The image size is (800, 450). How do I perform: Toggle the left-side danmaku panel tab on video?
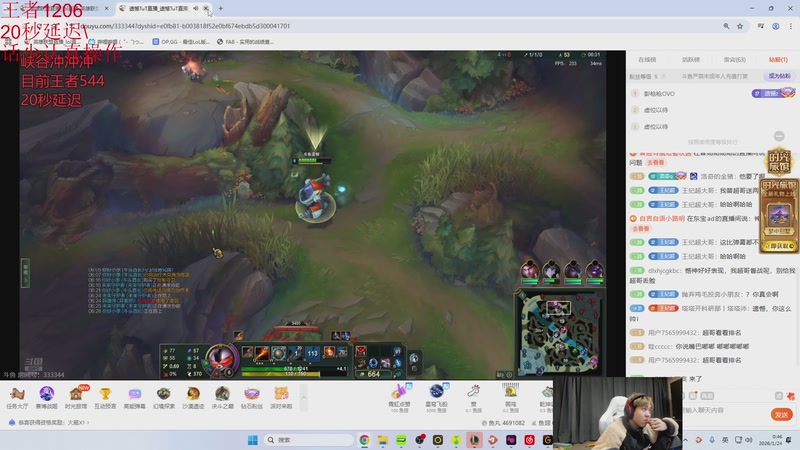tap(25, 272)
